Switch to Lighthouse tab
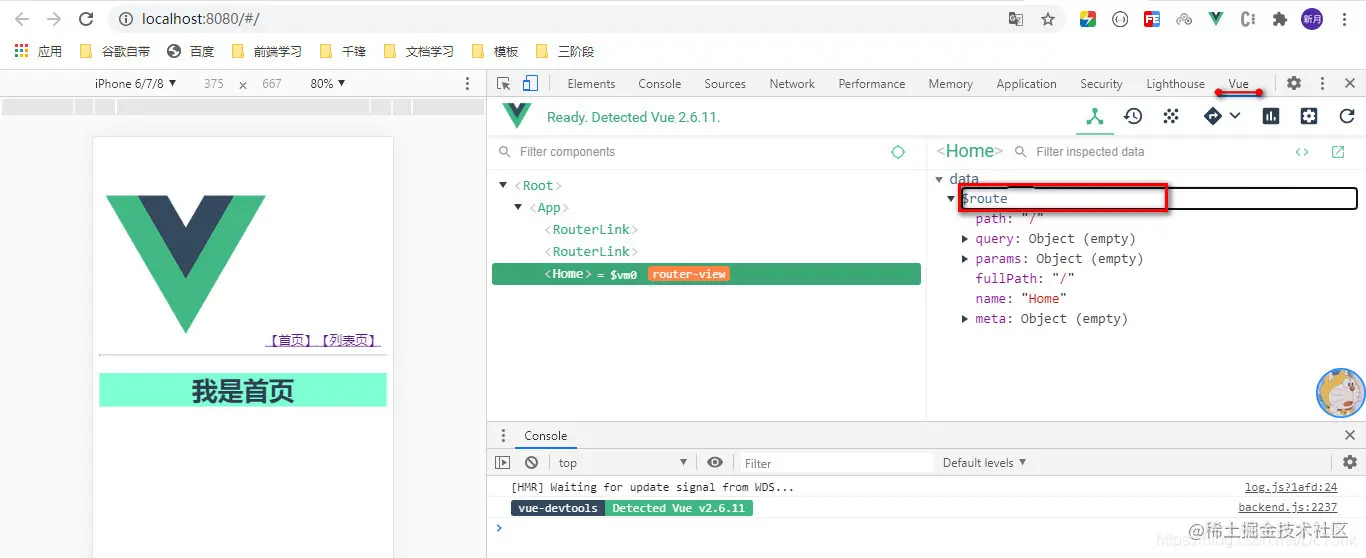 click(1176, 84)
